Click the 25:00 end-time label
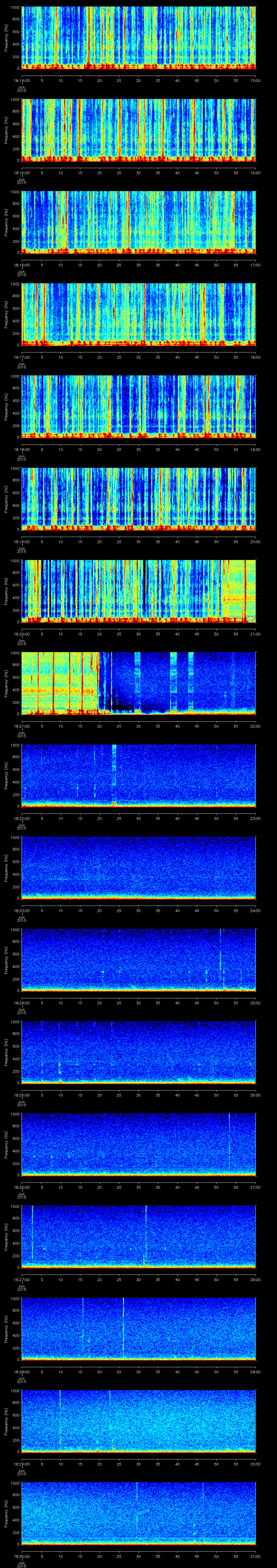Viewport: 277px width, 1568px height. pyautogui.click(x=255, y=1003)
